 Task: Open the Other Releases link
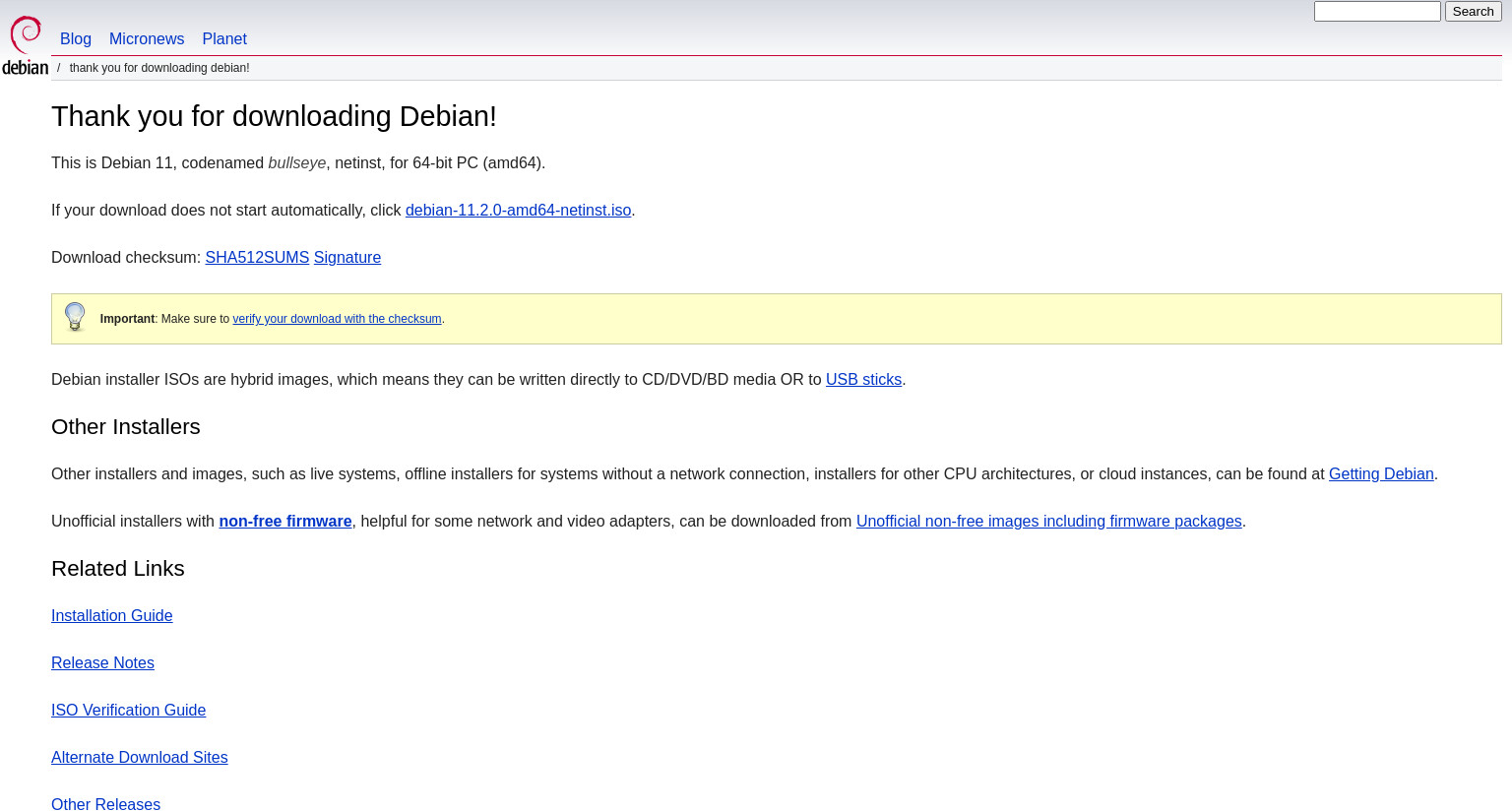pyautogui.click(x=105, y=804)
